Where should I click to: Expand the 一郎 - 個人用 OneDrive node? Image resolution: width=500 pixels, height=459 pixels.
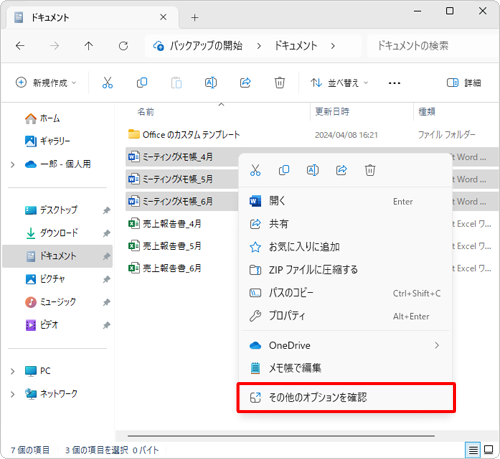13,164
